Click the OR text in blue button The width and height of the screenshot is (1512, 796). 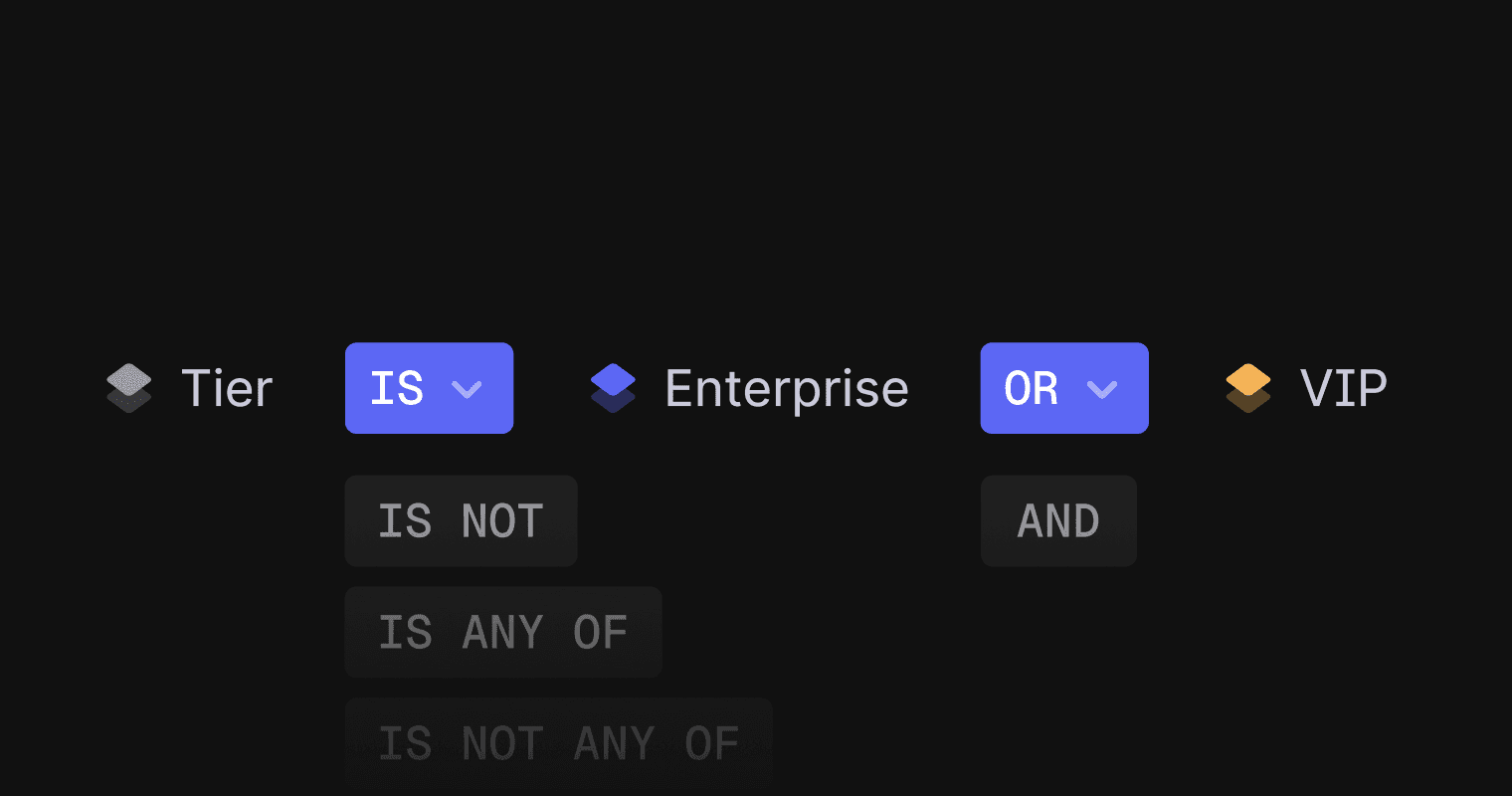tap(1032, 388)
